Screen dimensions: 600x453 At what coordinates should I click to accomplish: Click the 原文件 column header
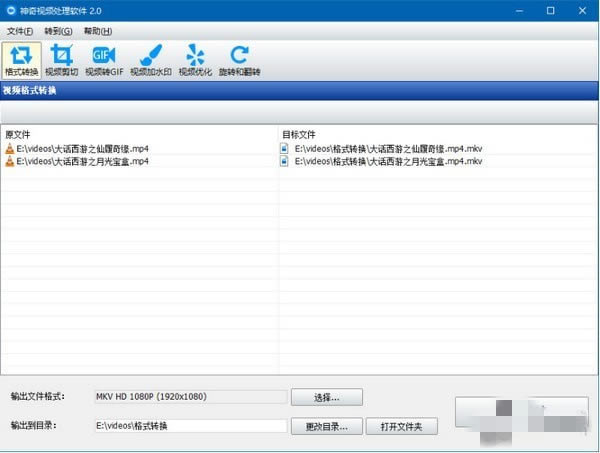pos(18,135)
